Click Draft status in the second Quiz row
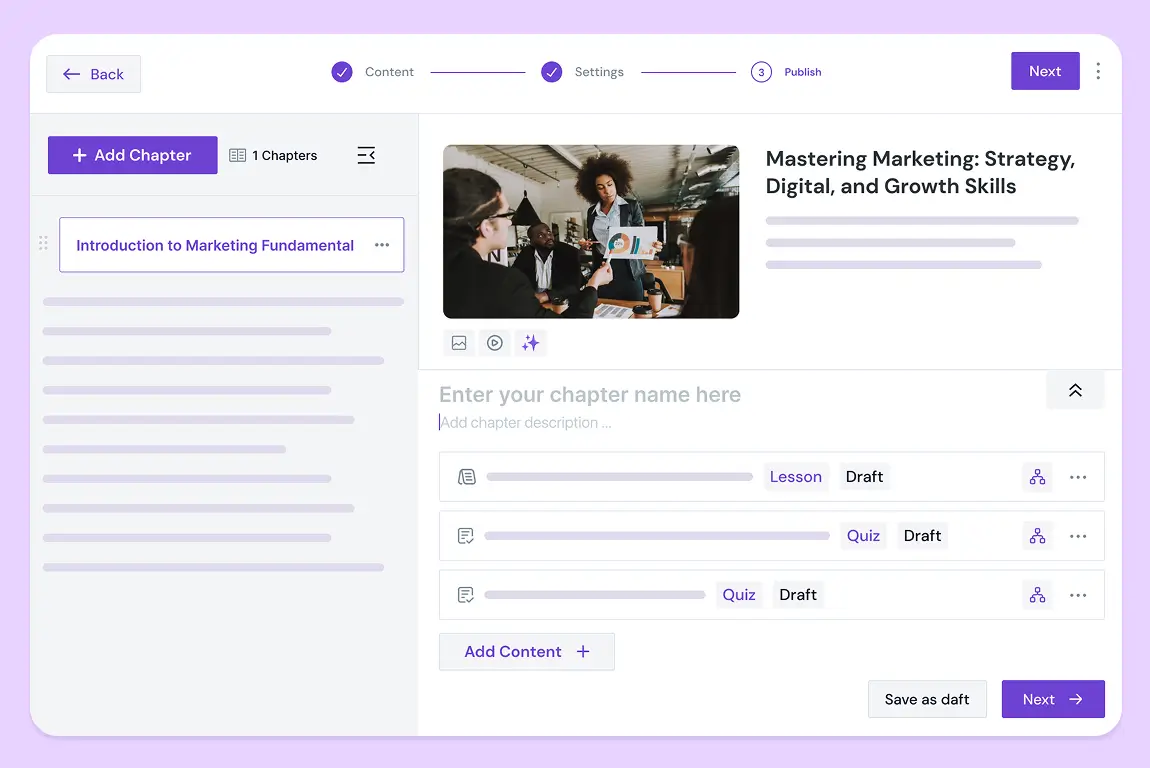Screen dimensions: 1150x768 [798, 595]
